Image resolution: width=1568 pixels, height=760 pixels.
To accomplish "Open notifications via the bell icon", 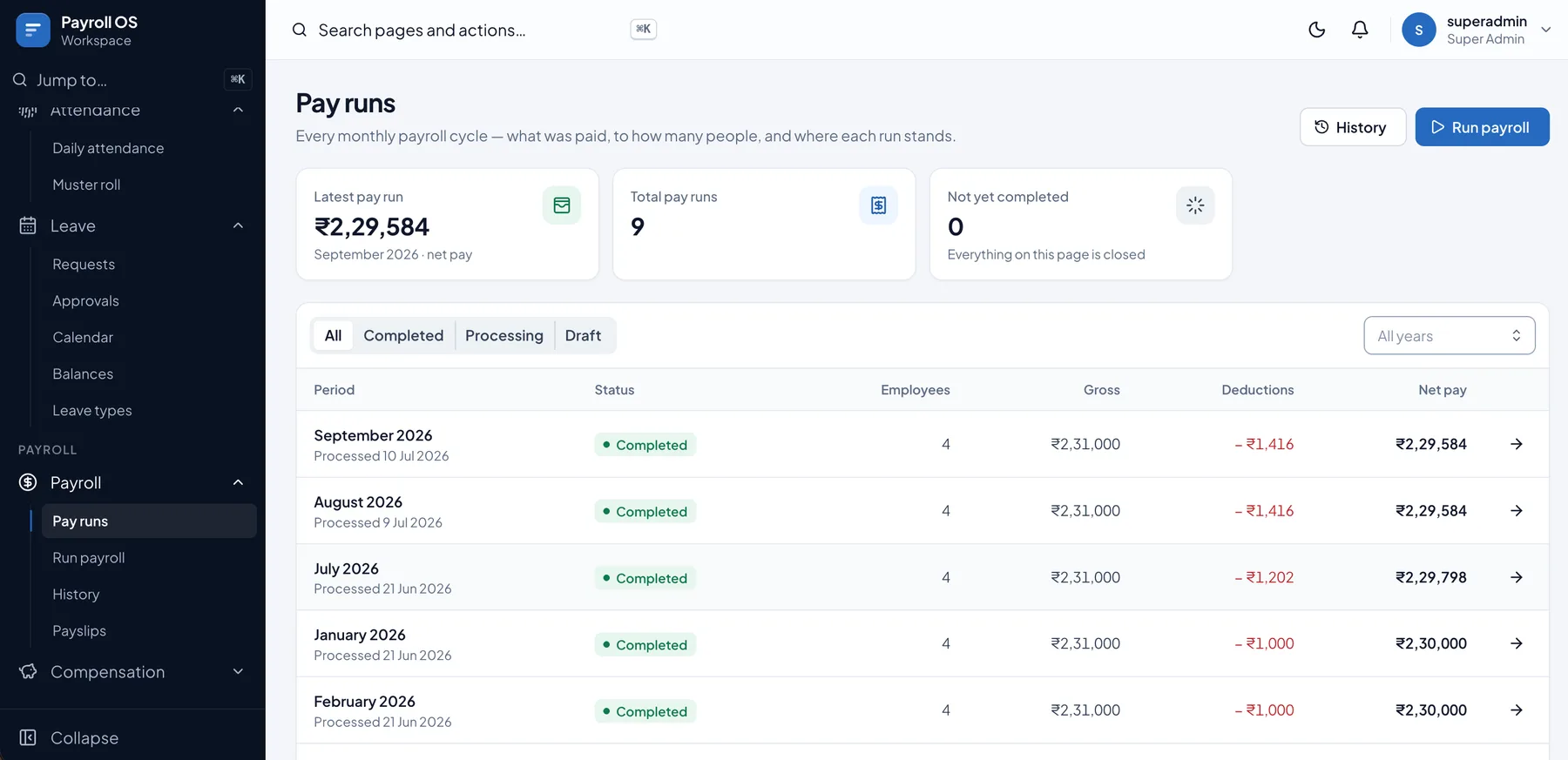I will pos(1360,30).
